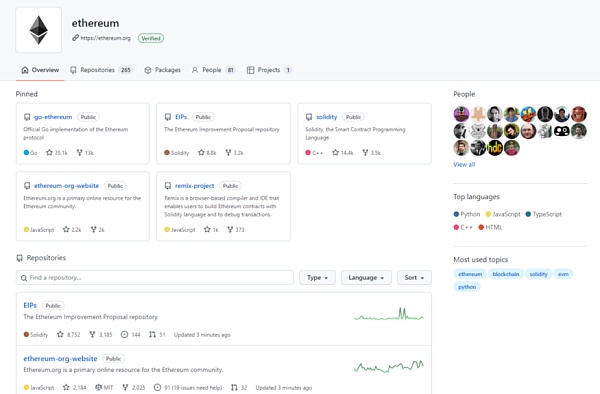Click the open issues icon in EIPs row
The height and width of the screenshot is (394, 600).
pos(124,335)
